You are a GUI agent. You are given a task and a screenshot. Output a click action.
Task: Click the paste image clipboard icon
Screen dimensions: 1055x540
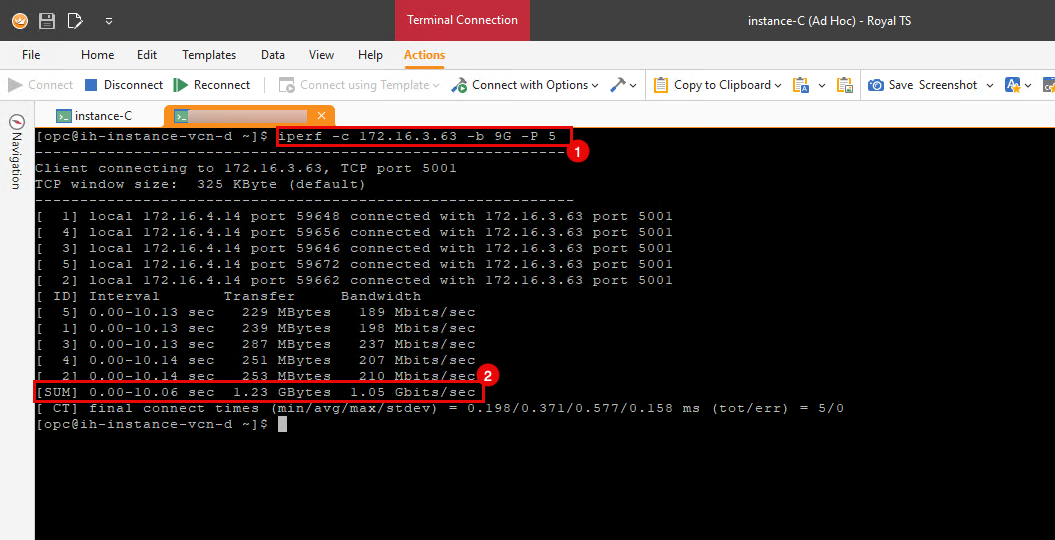(x=845, y=85)
